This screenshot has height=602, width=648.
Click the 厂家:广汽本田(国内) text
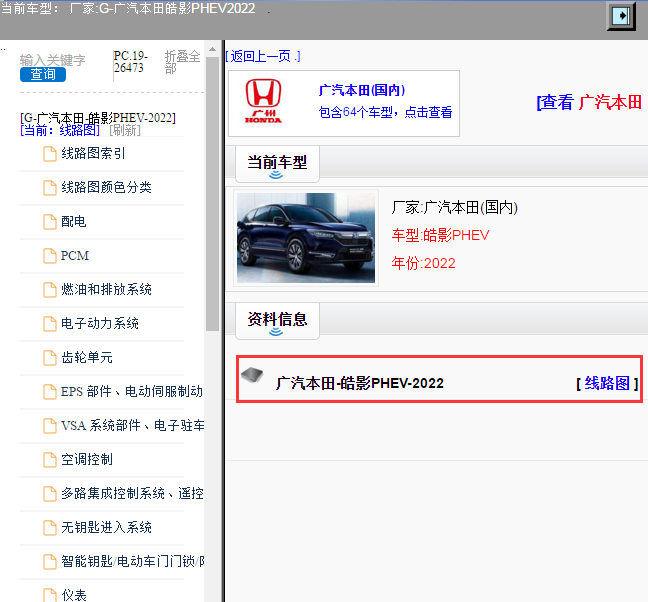click(x=455, y=207)
